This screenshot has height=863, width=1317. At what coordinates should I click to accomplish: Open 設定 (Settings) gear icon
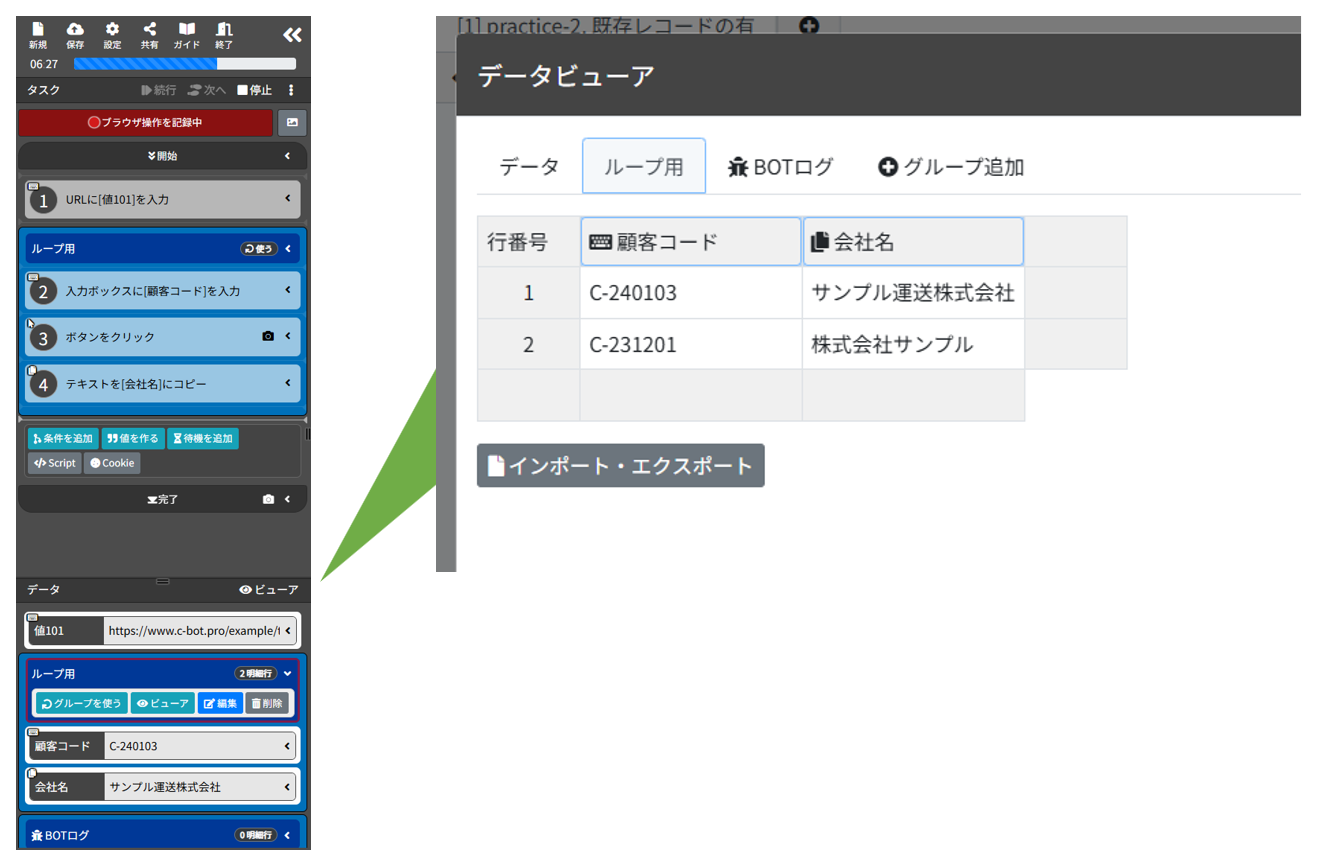tap(112, 35)
